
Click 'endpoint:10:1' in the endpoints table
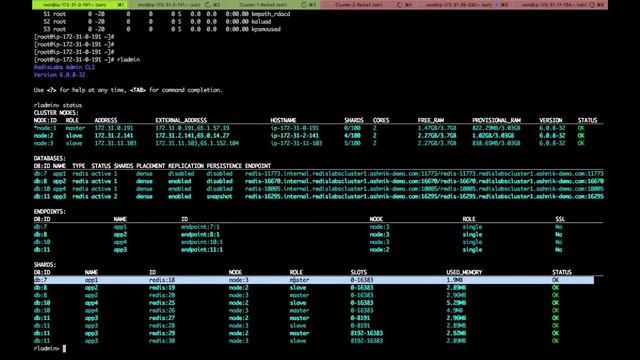(x=202, y=242)
